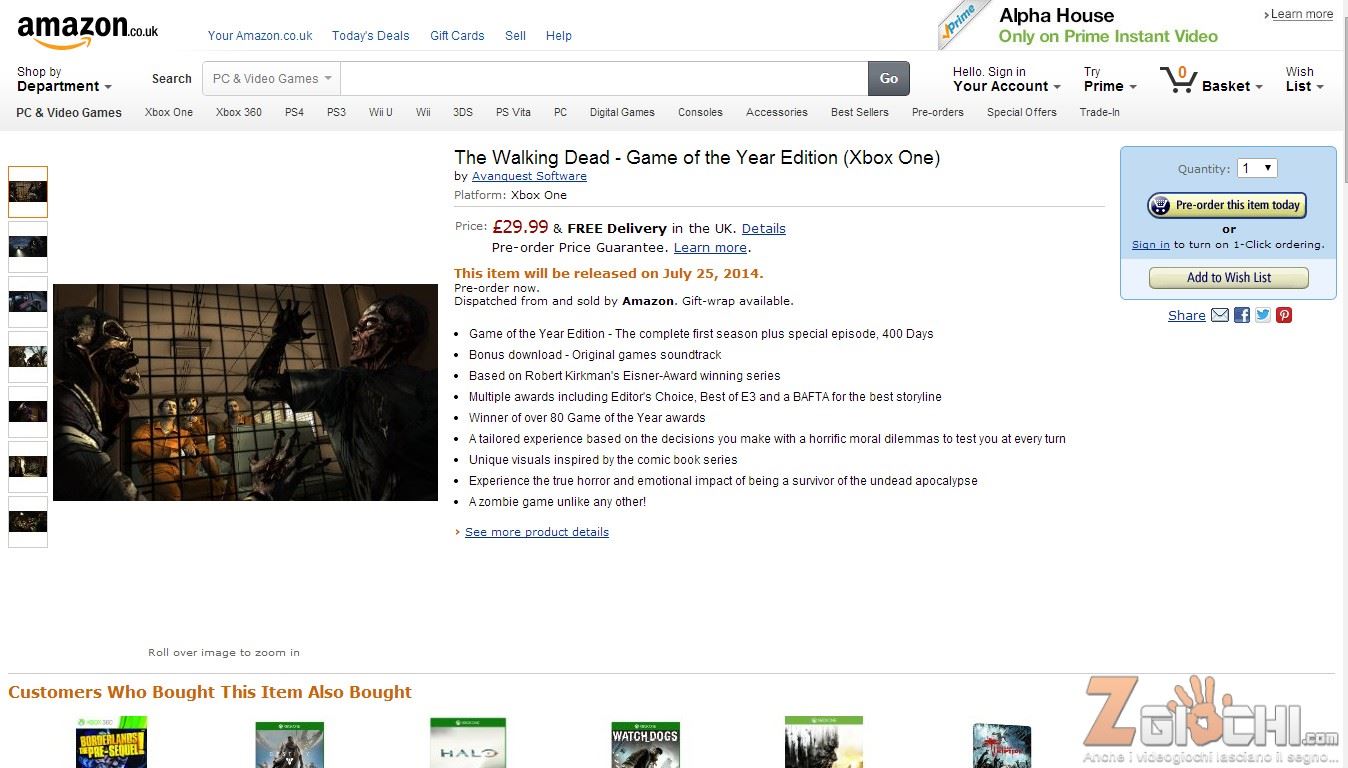Expand the Shop by Department menu

64,79
